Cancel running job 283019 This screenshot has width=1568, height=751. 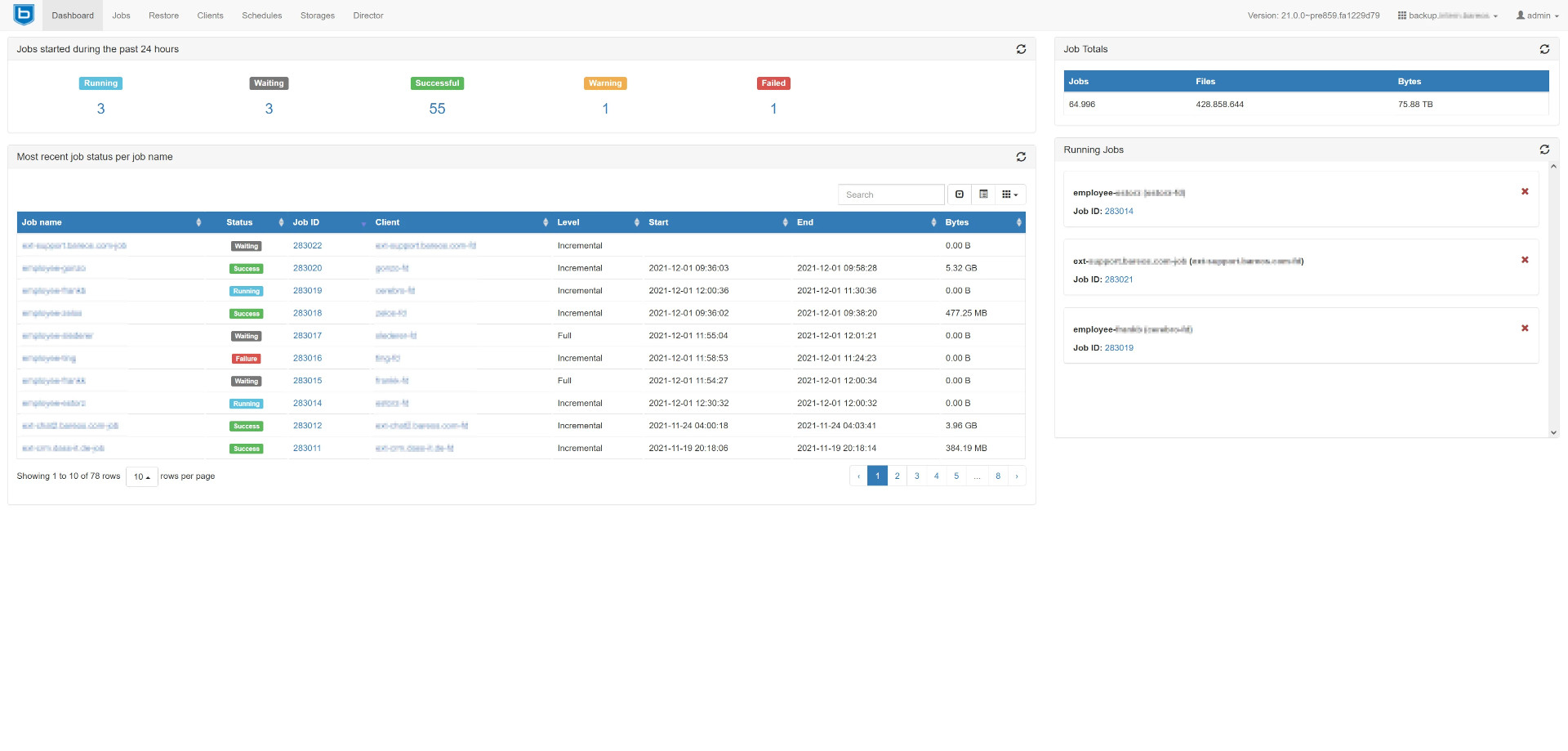[x=1525, y=328]
